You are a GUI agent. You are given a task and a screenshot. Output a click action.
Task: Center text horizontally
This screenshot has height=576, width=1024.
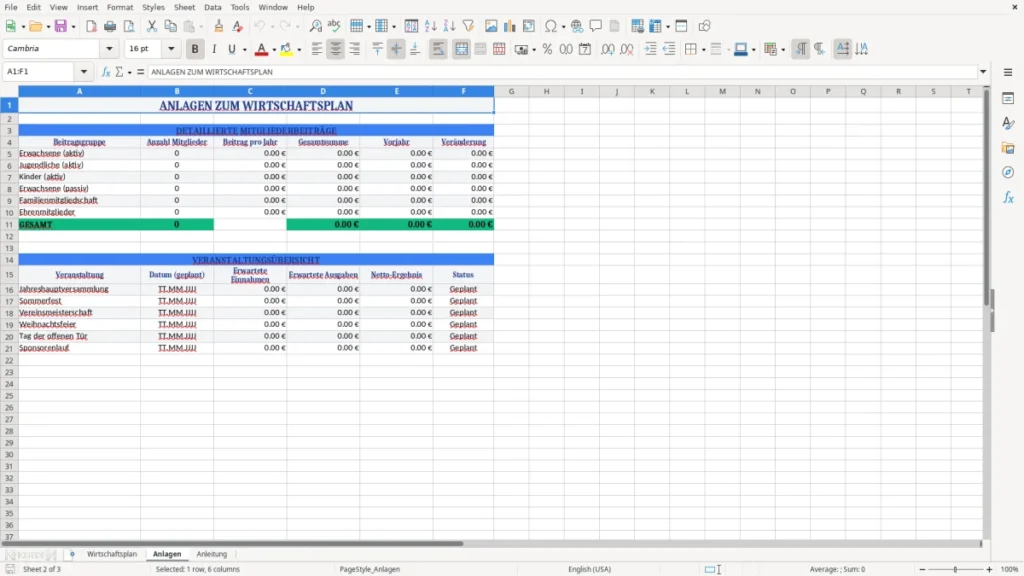[336, 49]
